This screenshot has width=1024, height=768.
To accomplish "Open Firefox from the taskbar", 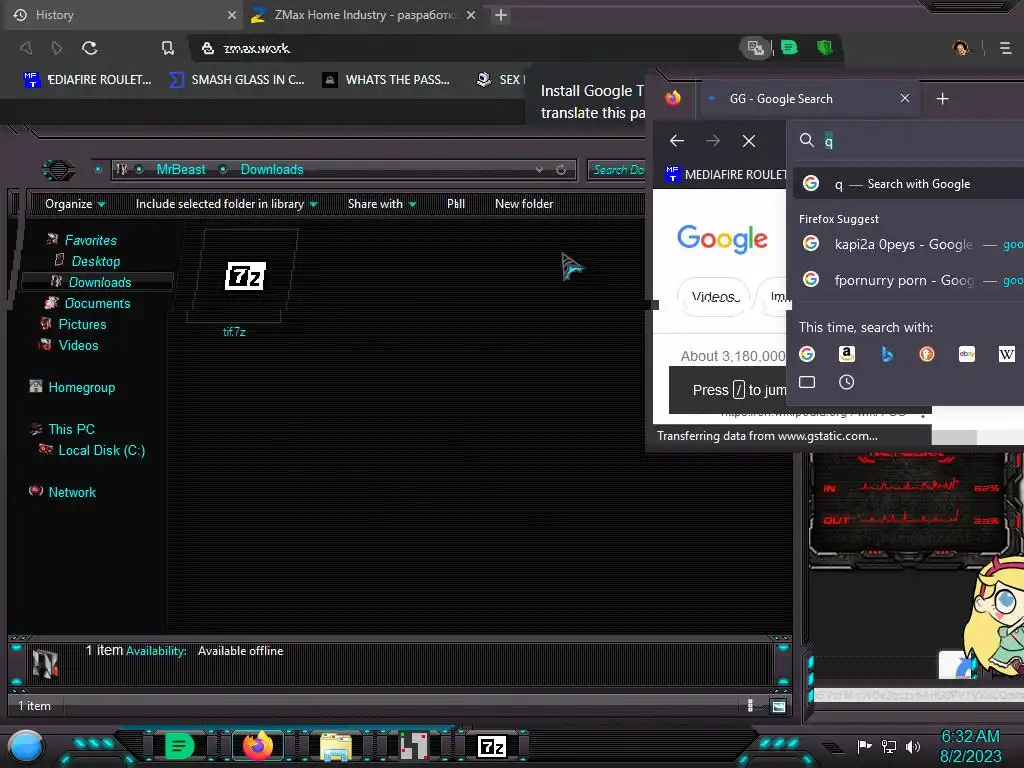I will pyautogui.click(x=257, y=746).
